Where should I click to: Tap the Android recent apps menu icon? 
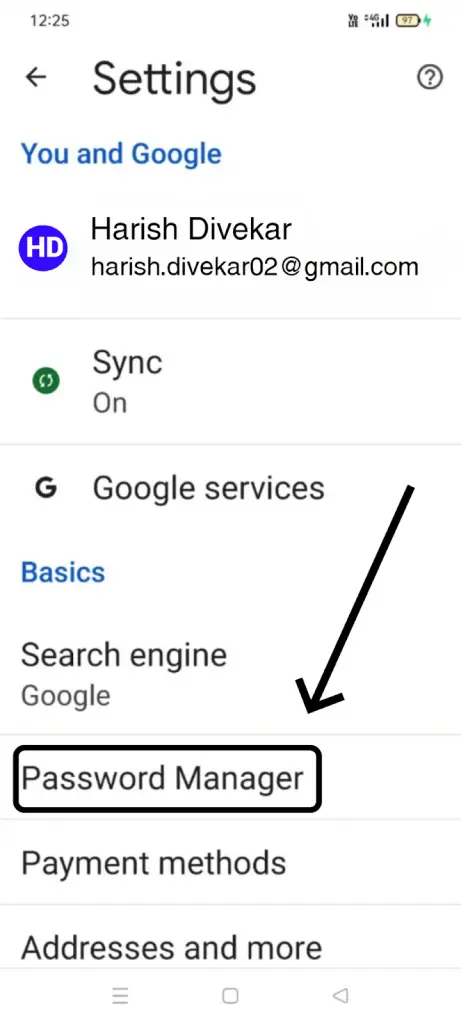click(119, 995)
